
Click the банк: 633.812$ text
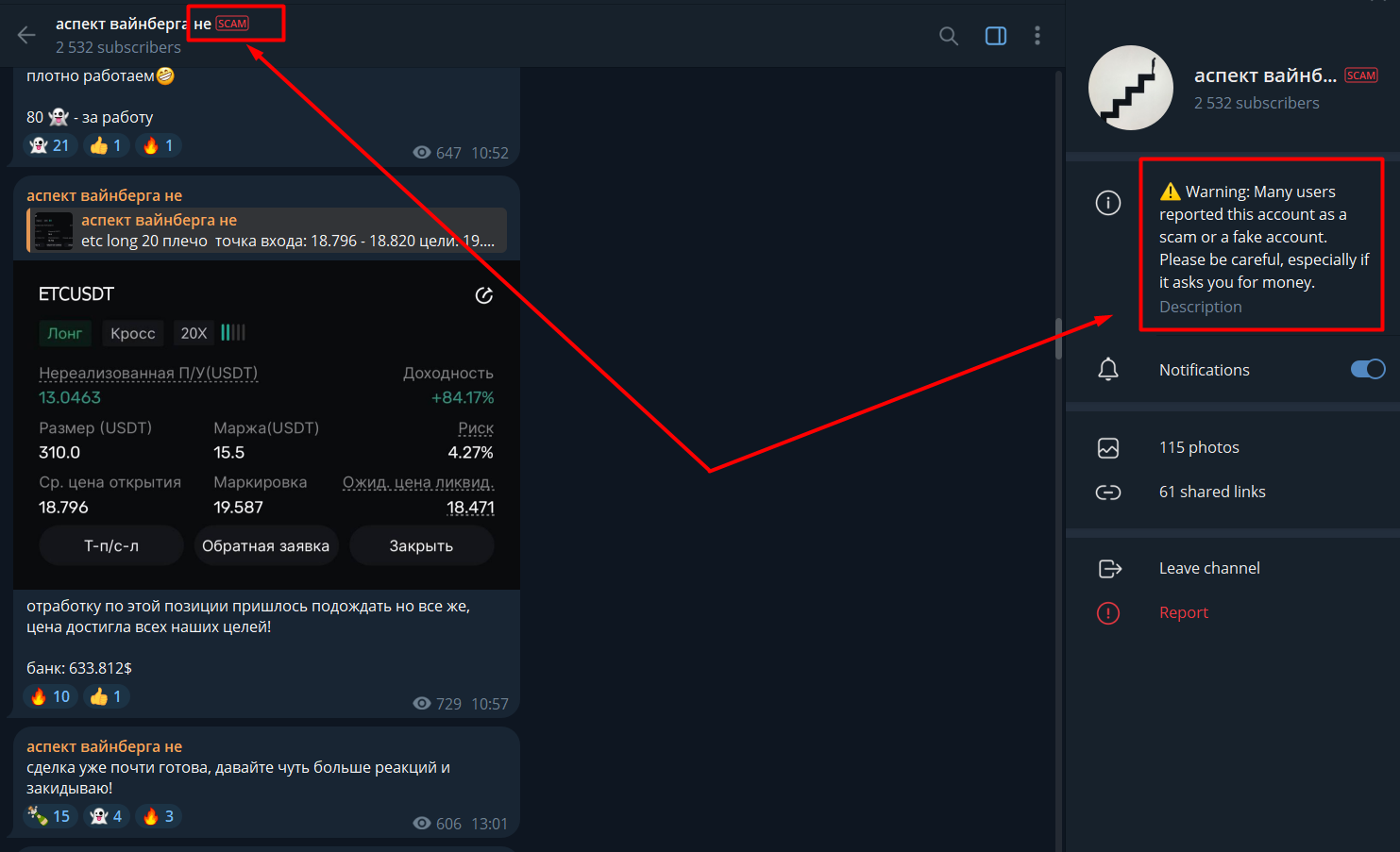(79, 668)
